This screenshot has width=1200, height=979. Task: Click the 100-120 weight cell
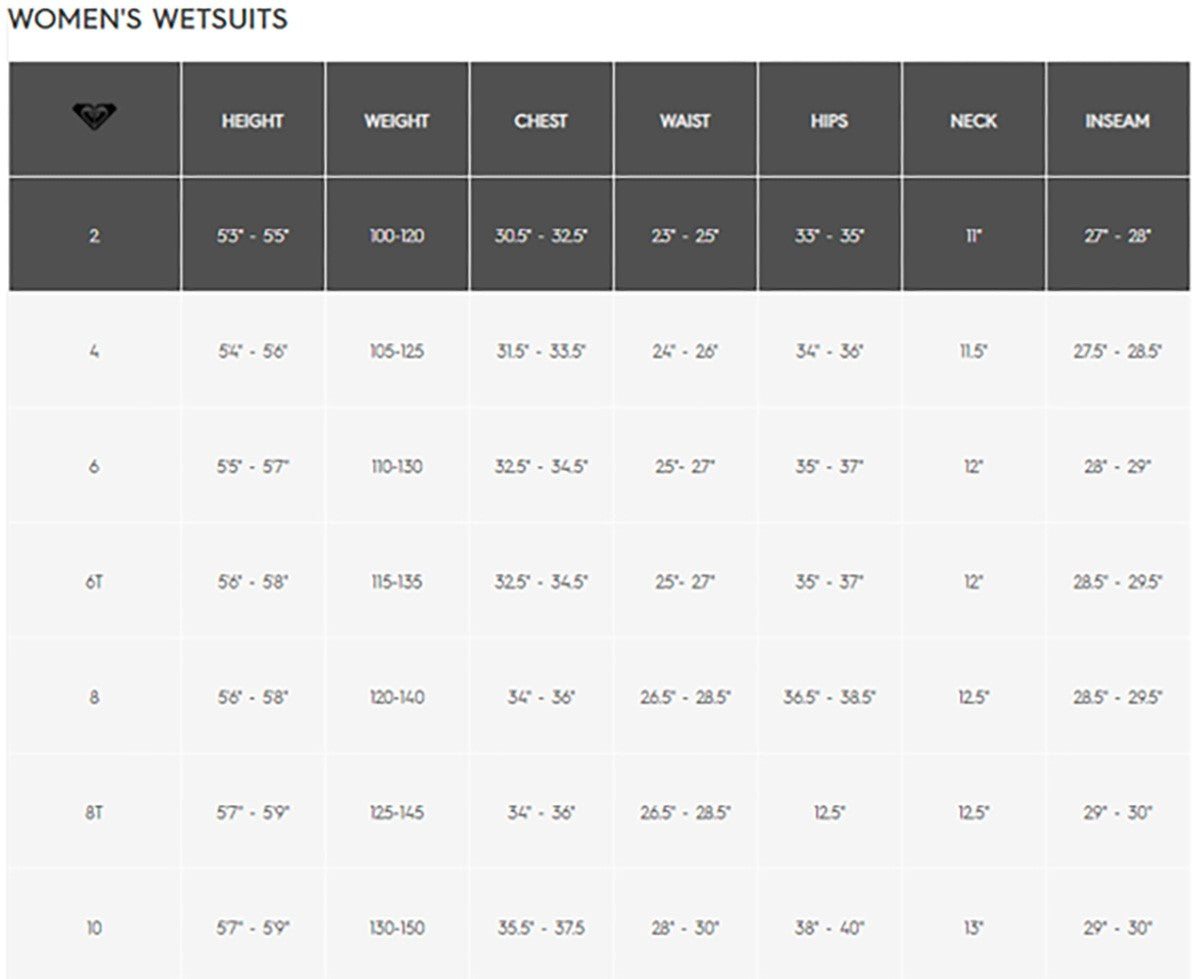pyautogui.click(x=397, y=237)
